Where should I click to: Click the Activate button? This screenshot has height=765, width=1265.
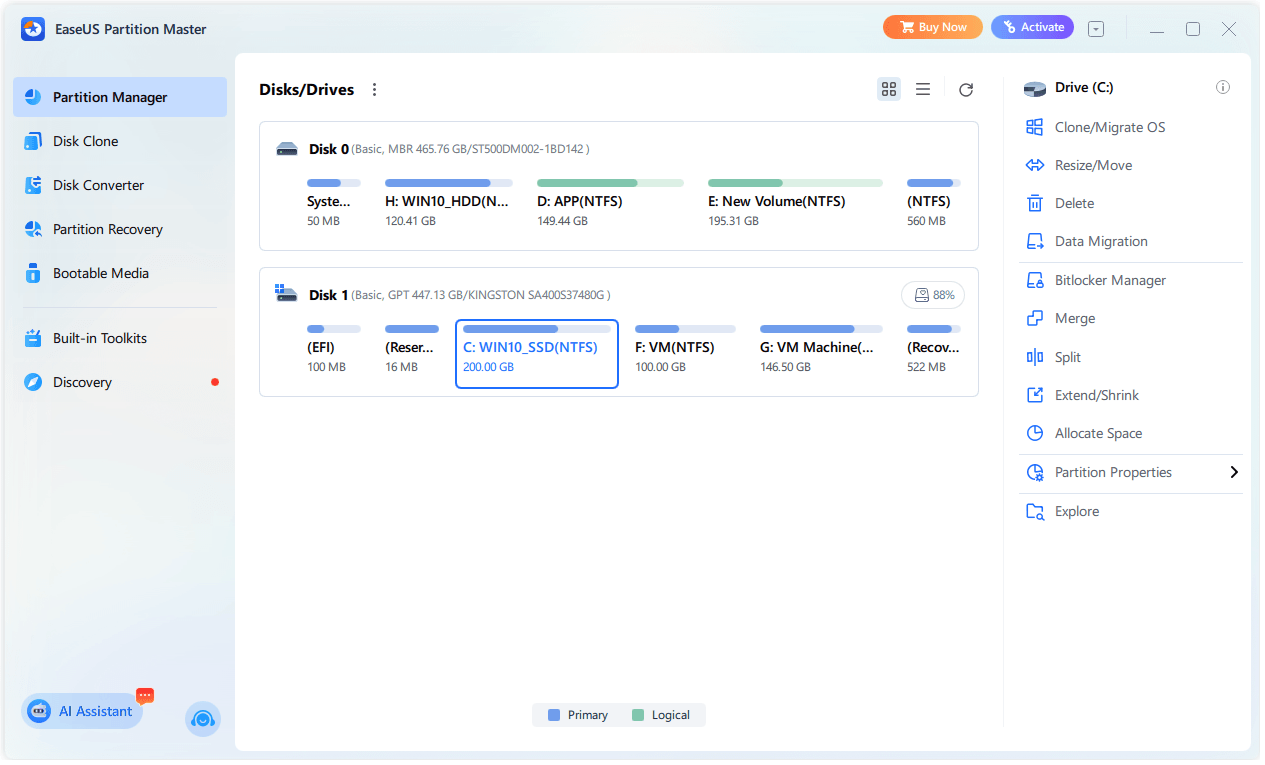click(1032, 27)
